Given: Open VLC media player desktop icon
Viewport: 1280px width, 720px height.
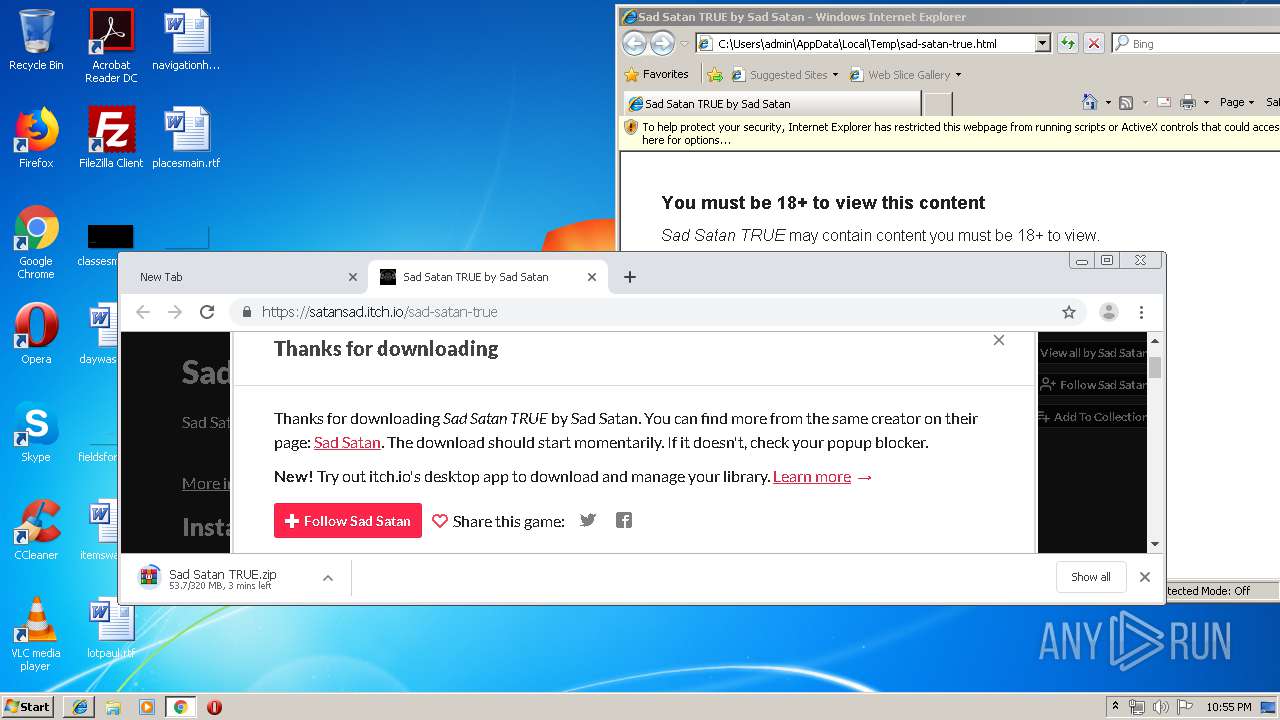Looking at the screenshot, I should pos(36,635).
